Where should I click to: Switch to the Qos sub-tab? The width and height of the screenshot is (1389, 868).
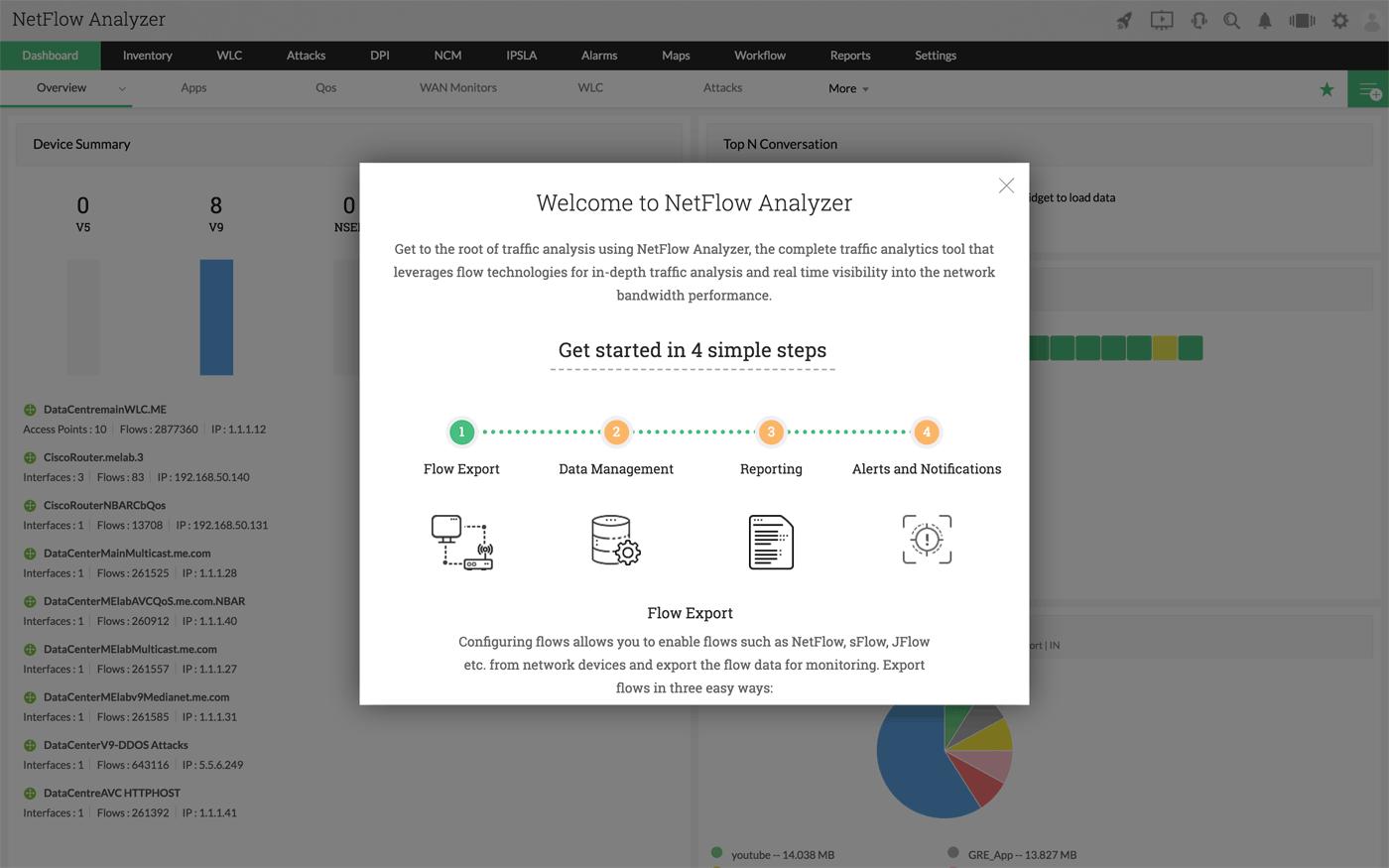tap(325, 88)
